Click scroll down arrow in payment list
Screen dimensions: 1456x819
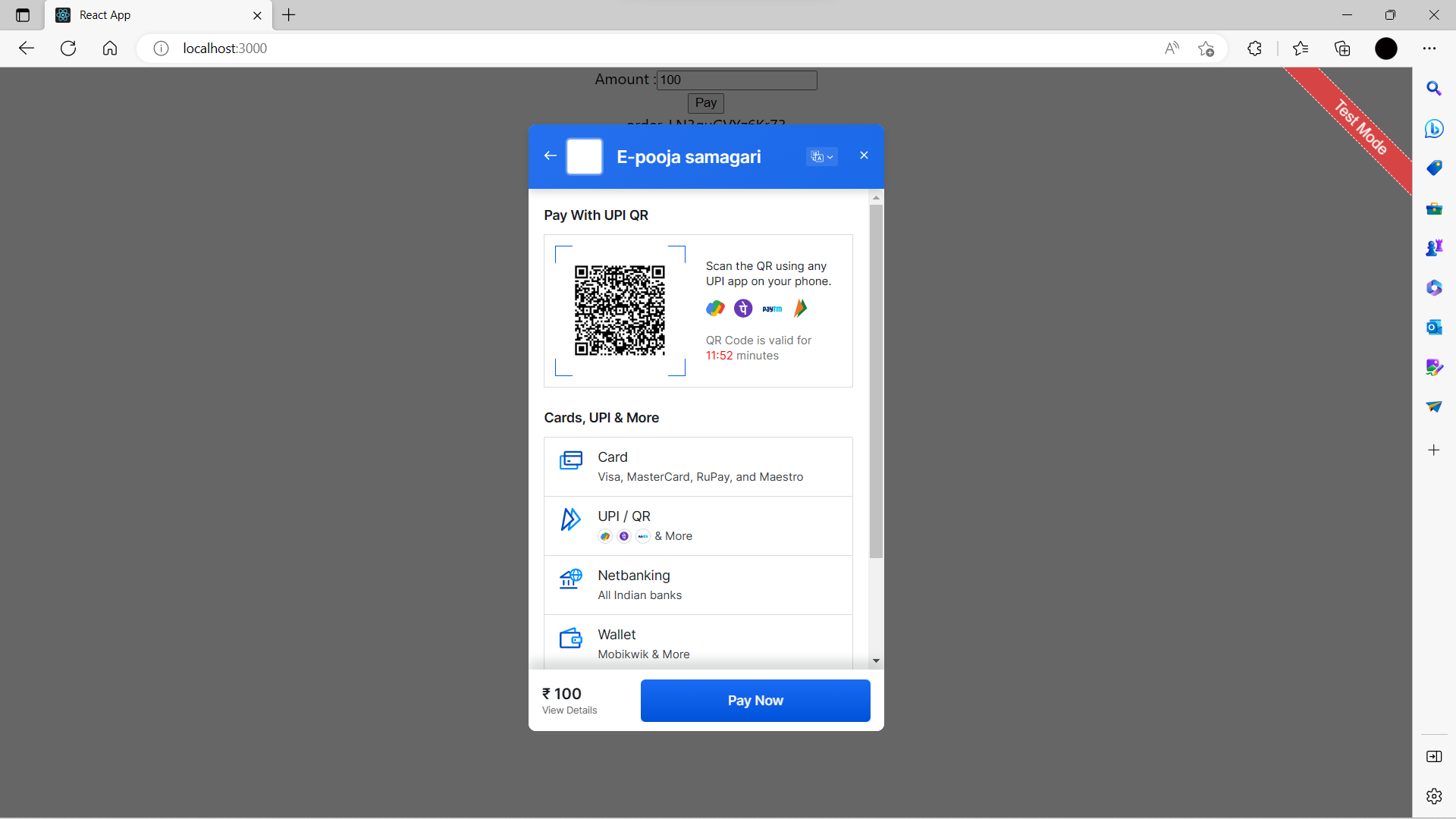(876, 661)
